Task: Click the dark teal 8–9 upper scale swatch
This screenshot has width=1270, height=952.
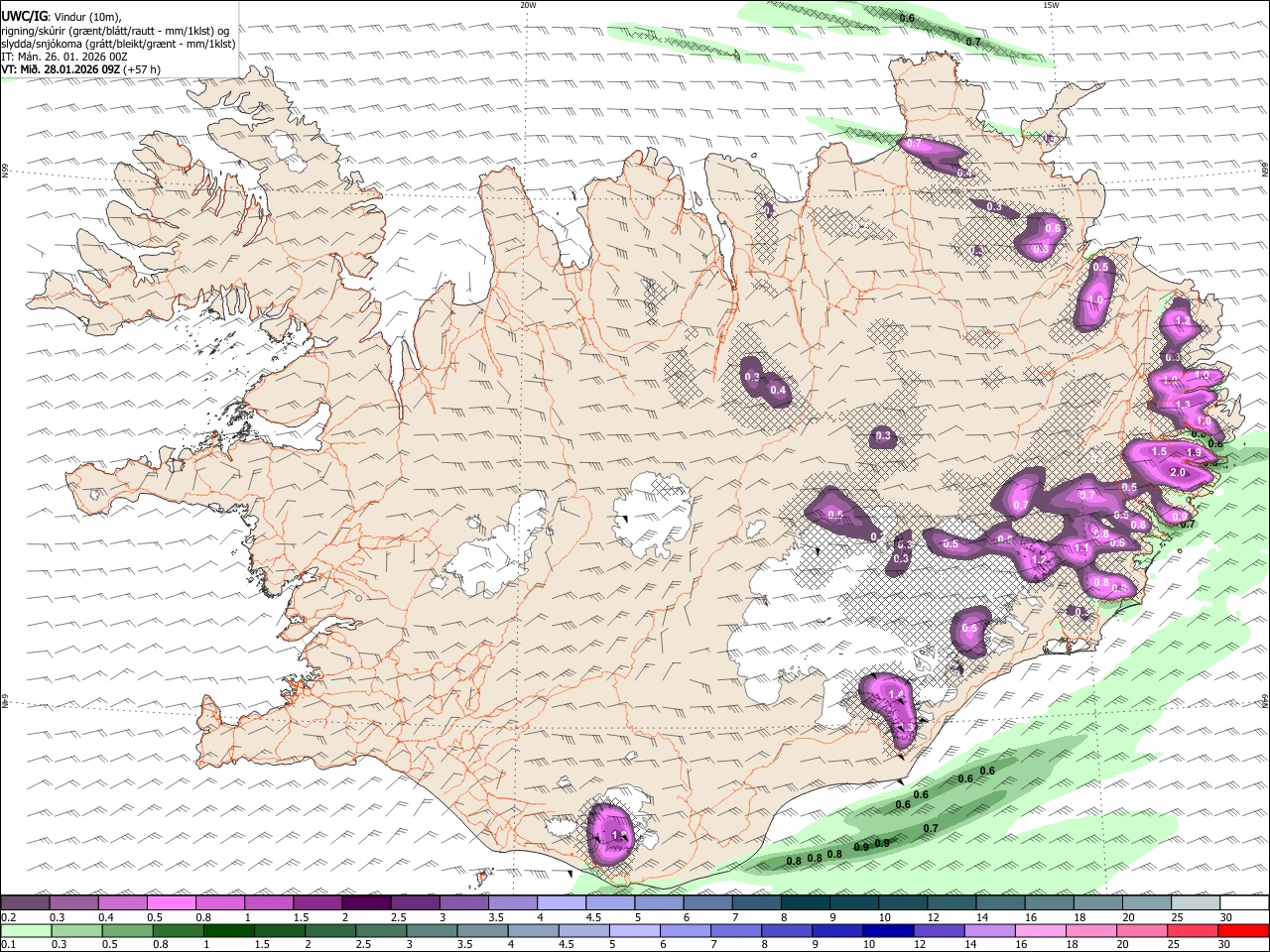Action: tap(805, 902)
